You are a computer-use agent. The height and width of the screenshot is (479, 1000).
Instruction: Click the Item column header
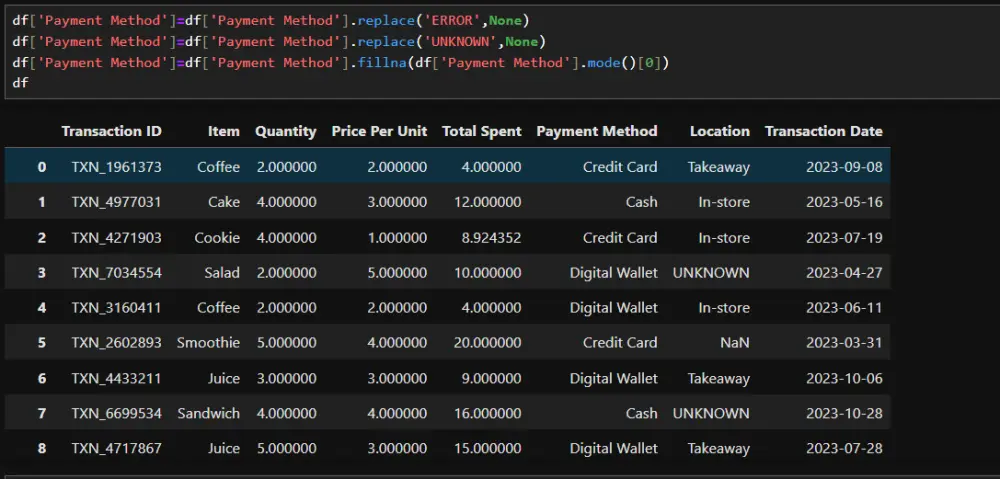224,131
